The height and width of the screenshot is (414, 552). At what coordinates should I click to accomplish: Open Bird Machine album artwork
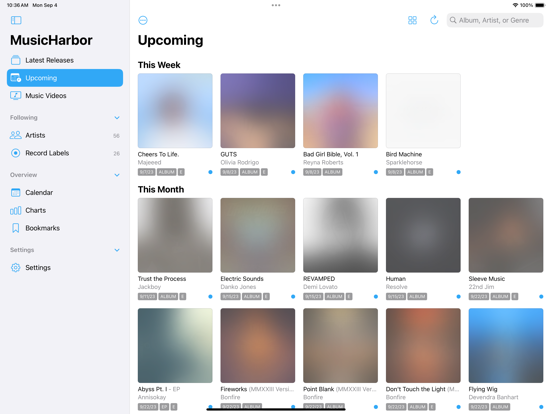[423, 111]
